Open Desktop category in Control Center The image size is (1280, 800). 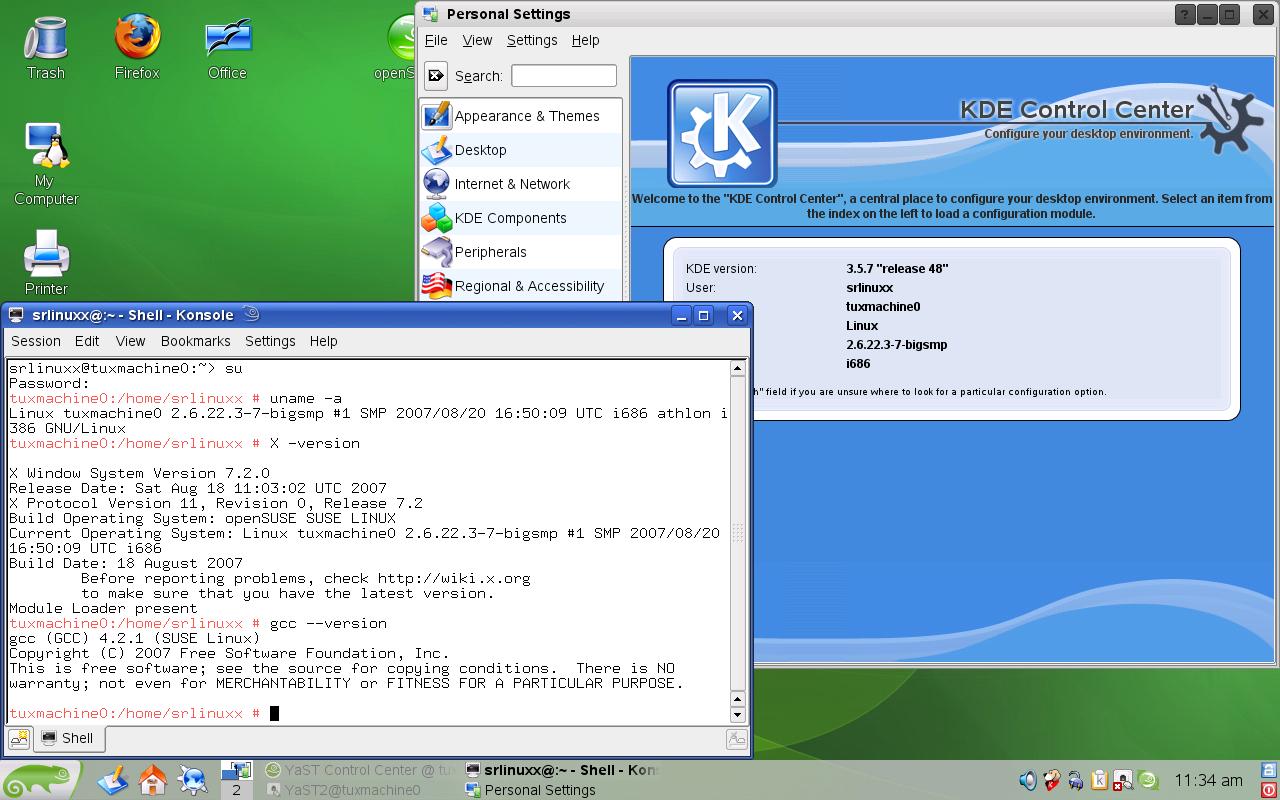tap(521, 150)
